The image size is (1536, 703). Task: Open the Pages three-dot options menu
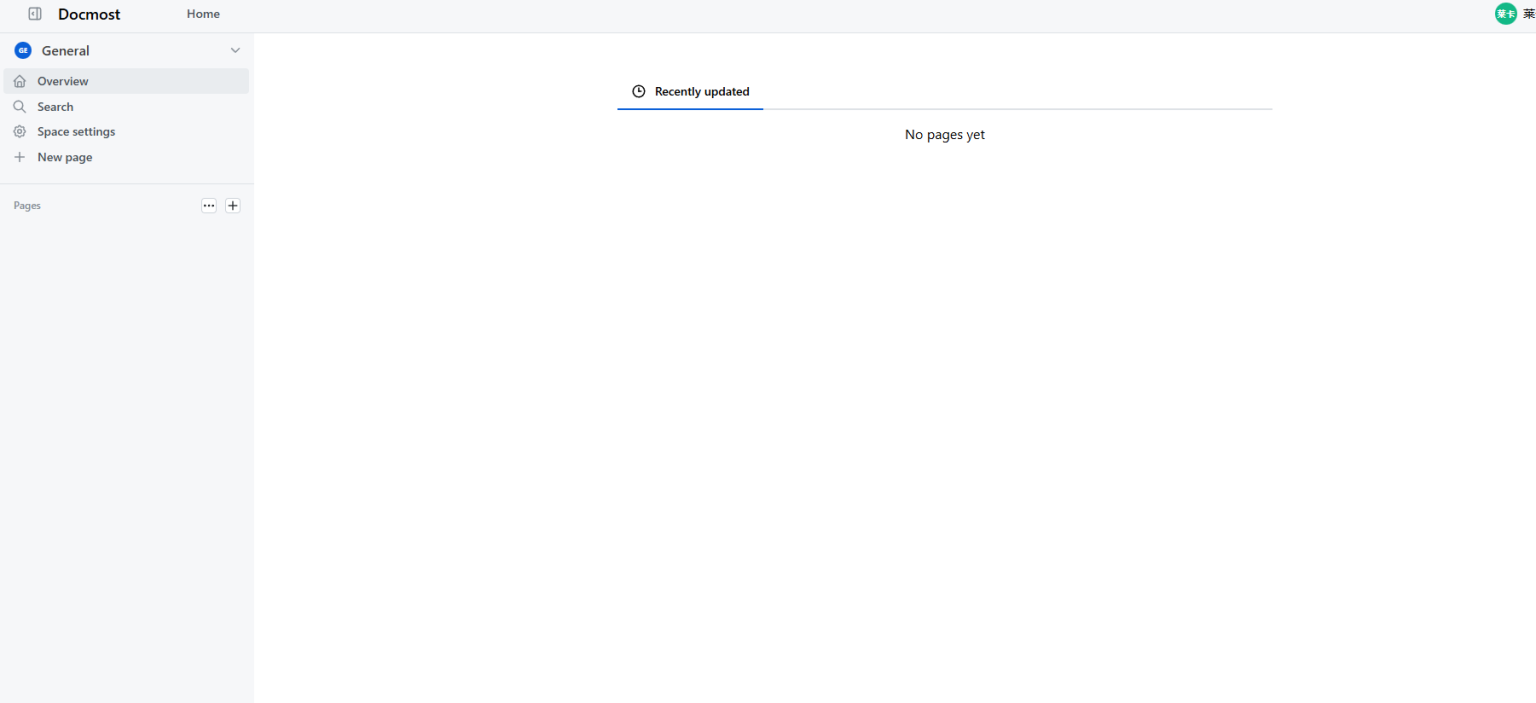point(209,206)
